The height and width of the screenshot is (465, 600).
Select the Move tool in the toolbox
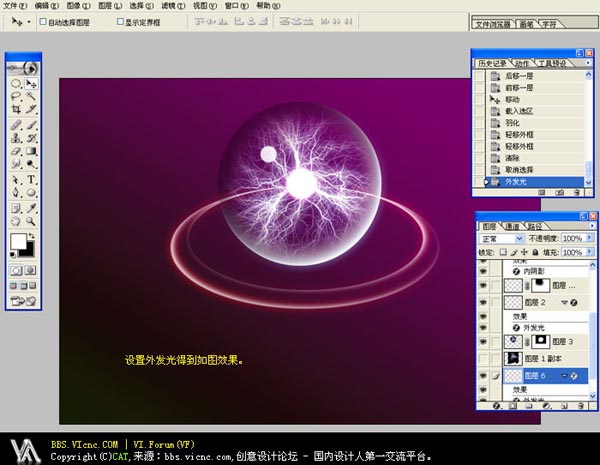coord(31,84)
